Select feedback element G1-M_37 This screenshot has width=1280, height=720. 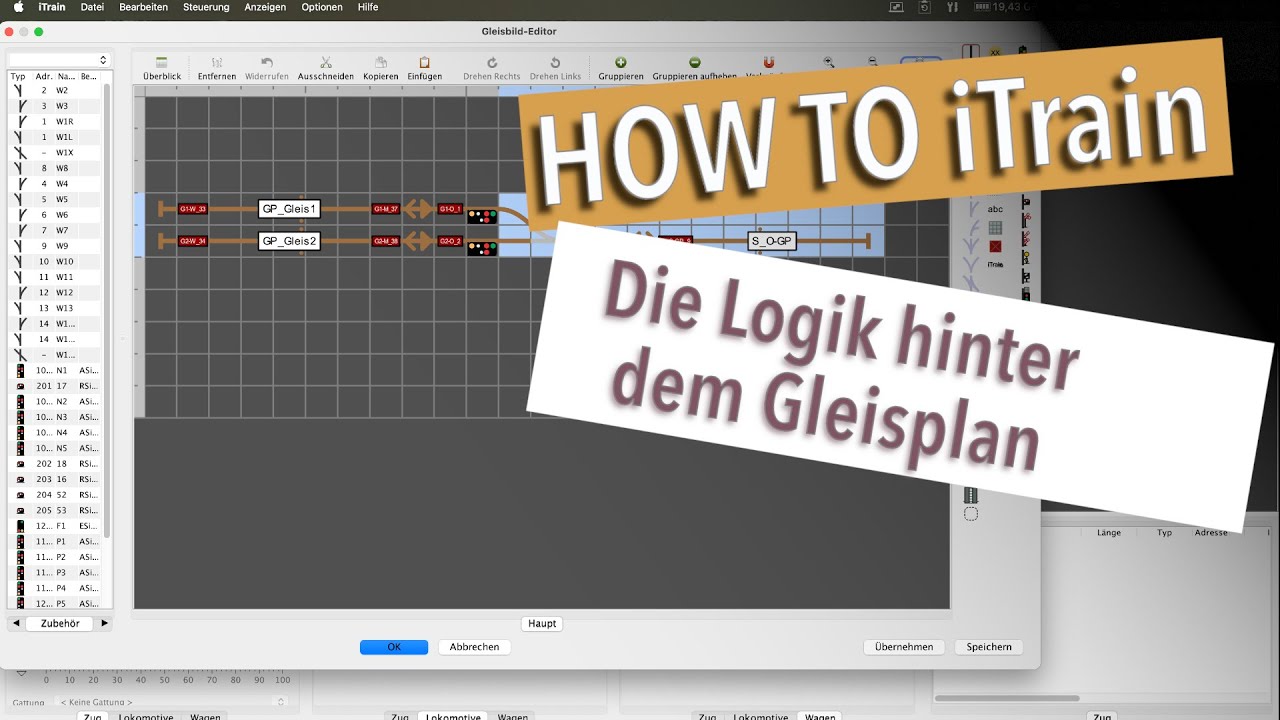click(386, 209)
